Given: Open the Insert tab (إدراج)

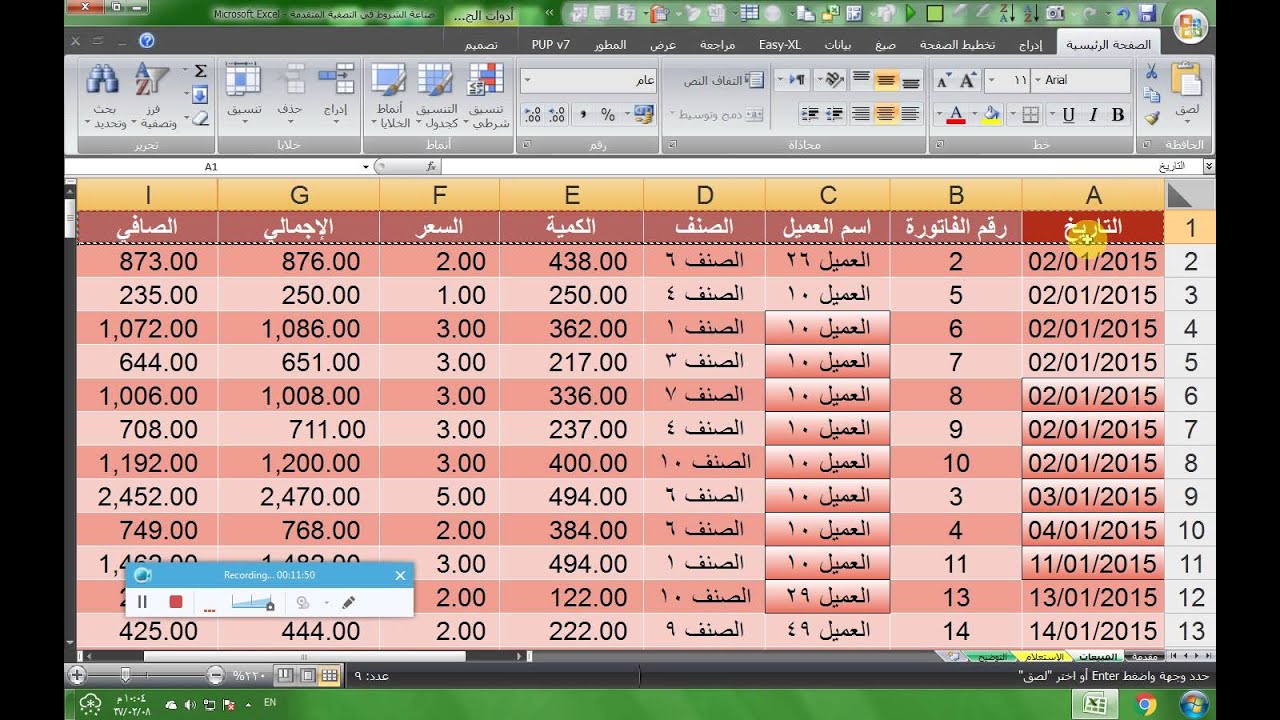Looking at the screenshot, I should click(1030, 45).
